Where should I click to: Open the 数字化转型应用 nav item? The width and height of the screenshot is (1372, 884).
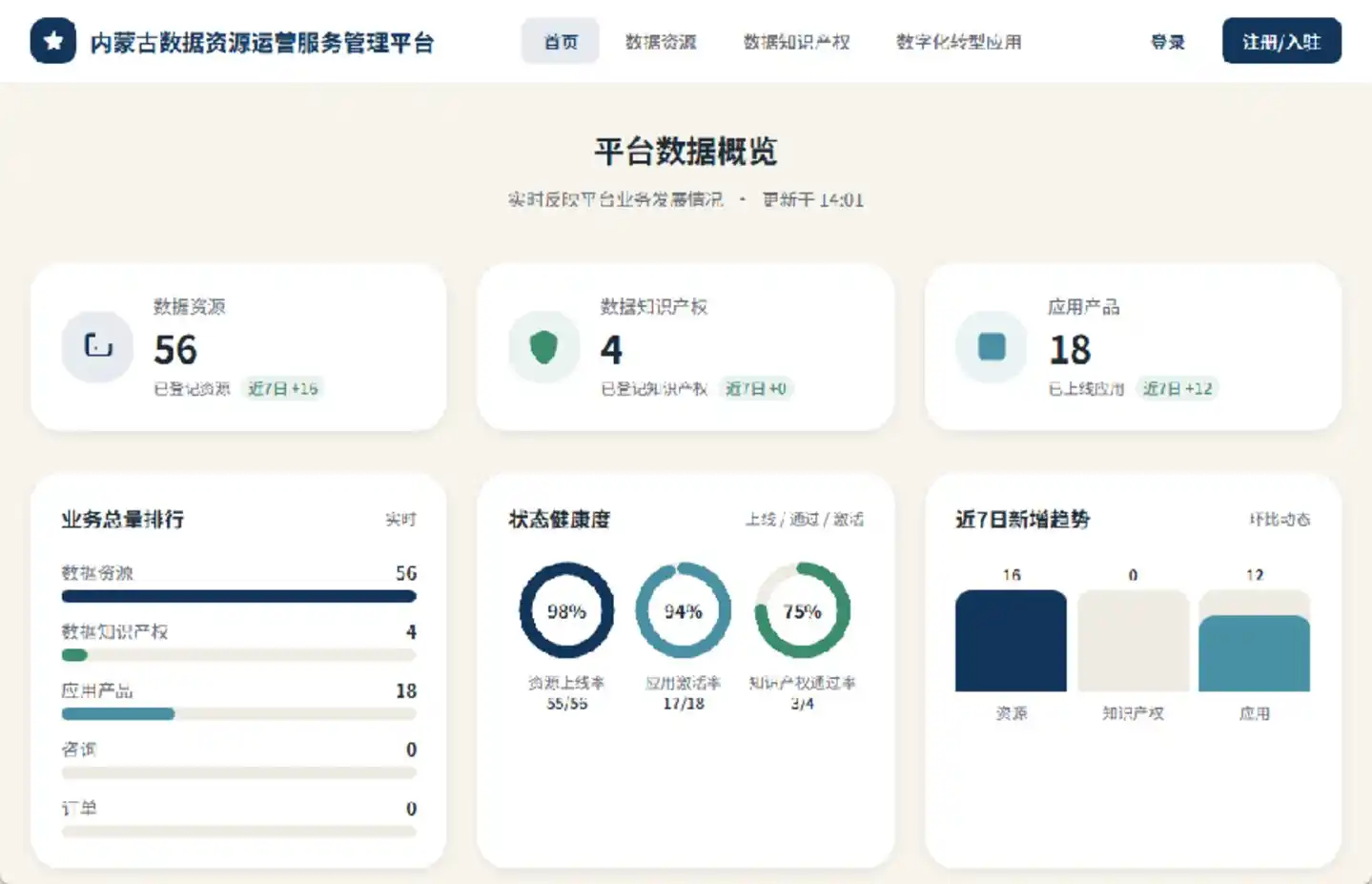[x=959, y=41]
